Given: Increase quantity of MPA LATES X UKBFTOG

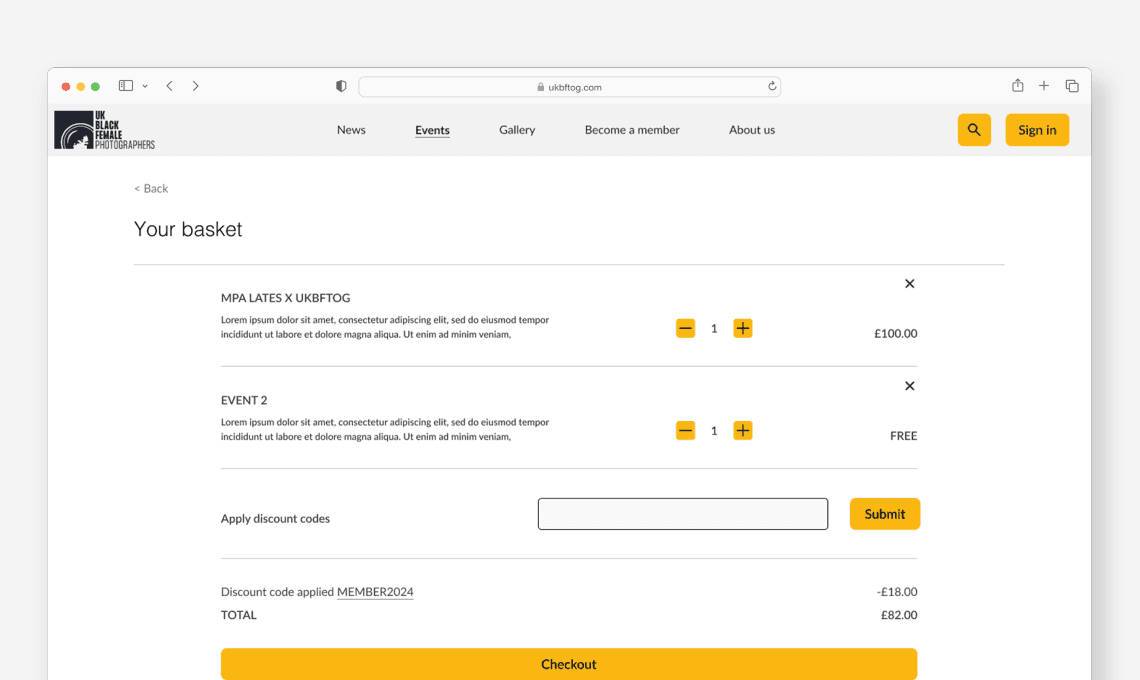Looking at the screenshot, I should click(x=742, y=328).
